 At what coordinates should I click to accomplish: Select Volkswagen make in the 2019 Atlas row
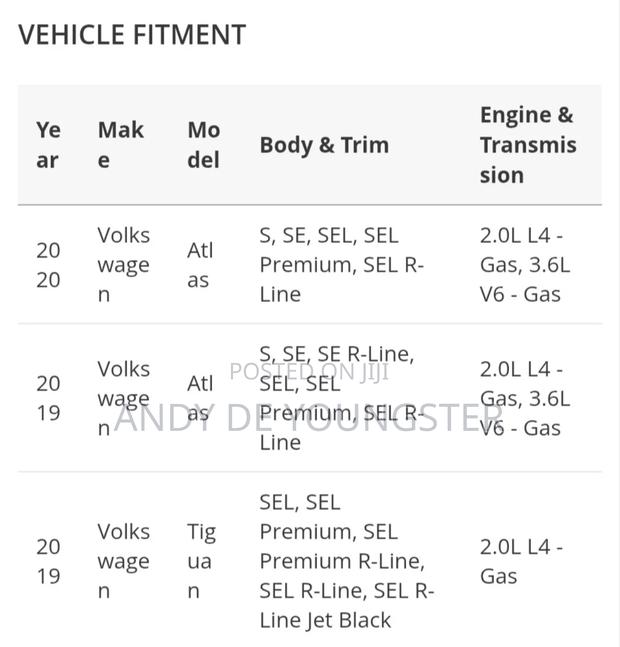pos(123,398)
